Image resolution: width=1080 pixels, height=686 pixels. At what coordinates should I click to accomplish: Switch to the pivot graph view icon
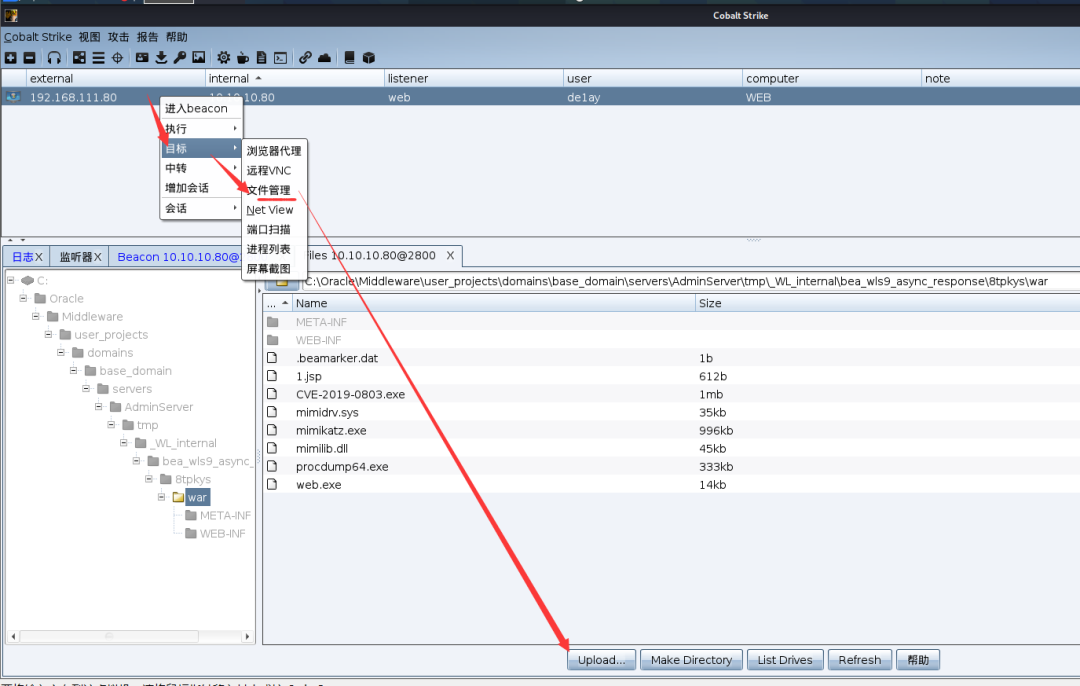[79, 58]
